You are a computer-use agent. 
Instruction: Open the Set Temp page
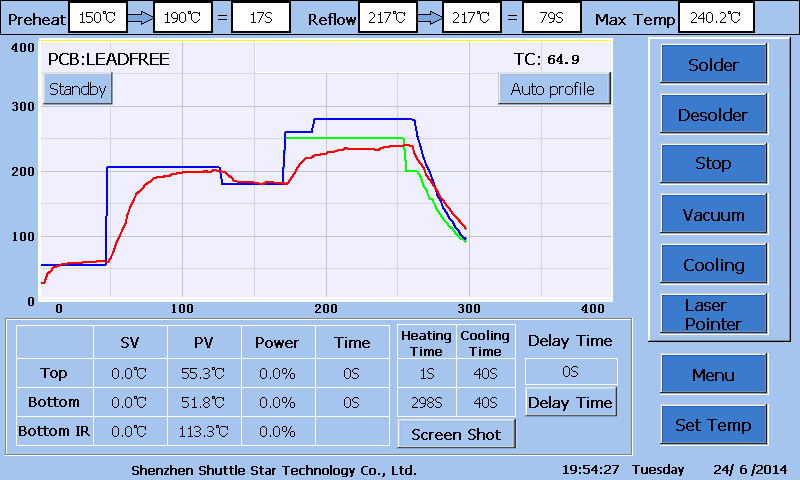713,424
